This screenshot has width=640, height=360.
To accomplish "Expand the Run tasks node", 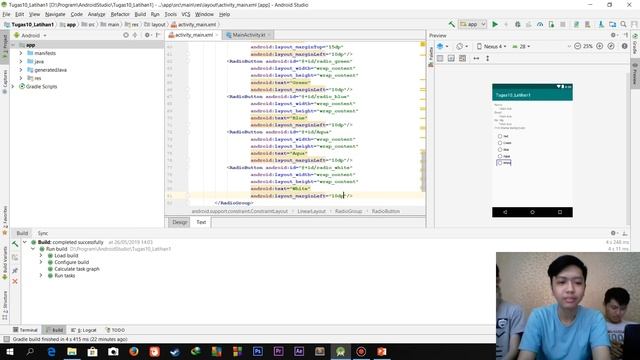I will coord(41,276).
